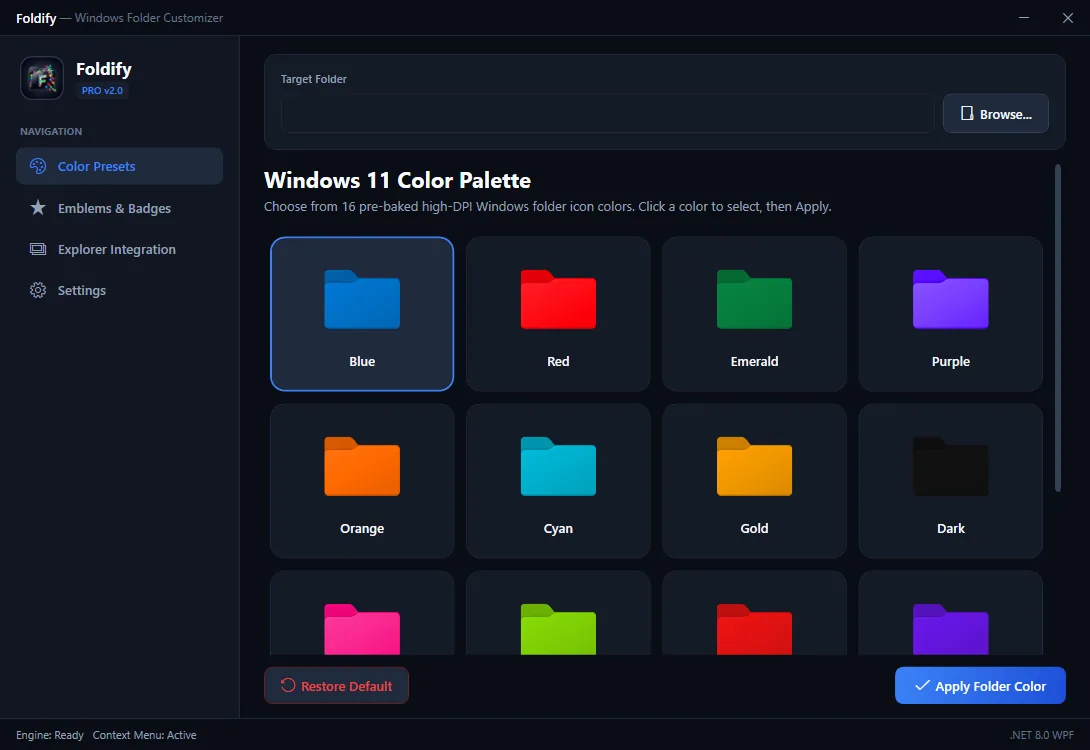Click the Target Folder label

[x=314, y=79]
